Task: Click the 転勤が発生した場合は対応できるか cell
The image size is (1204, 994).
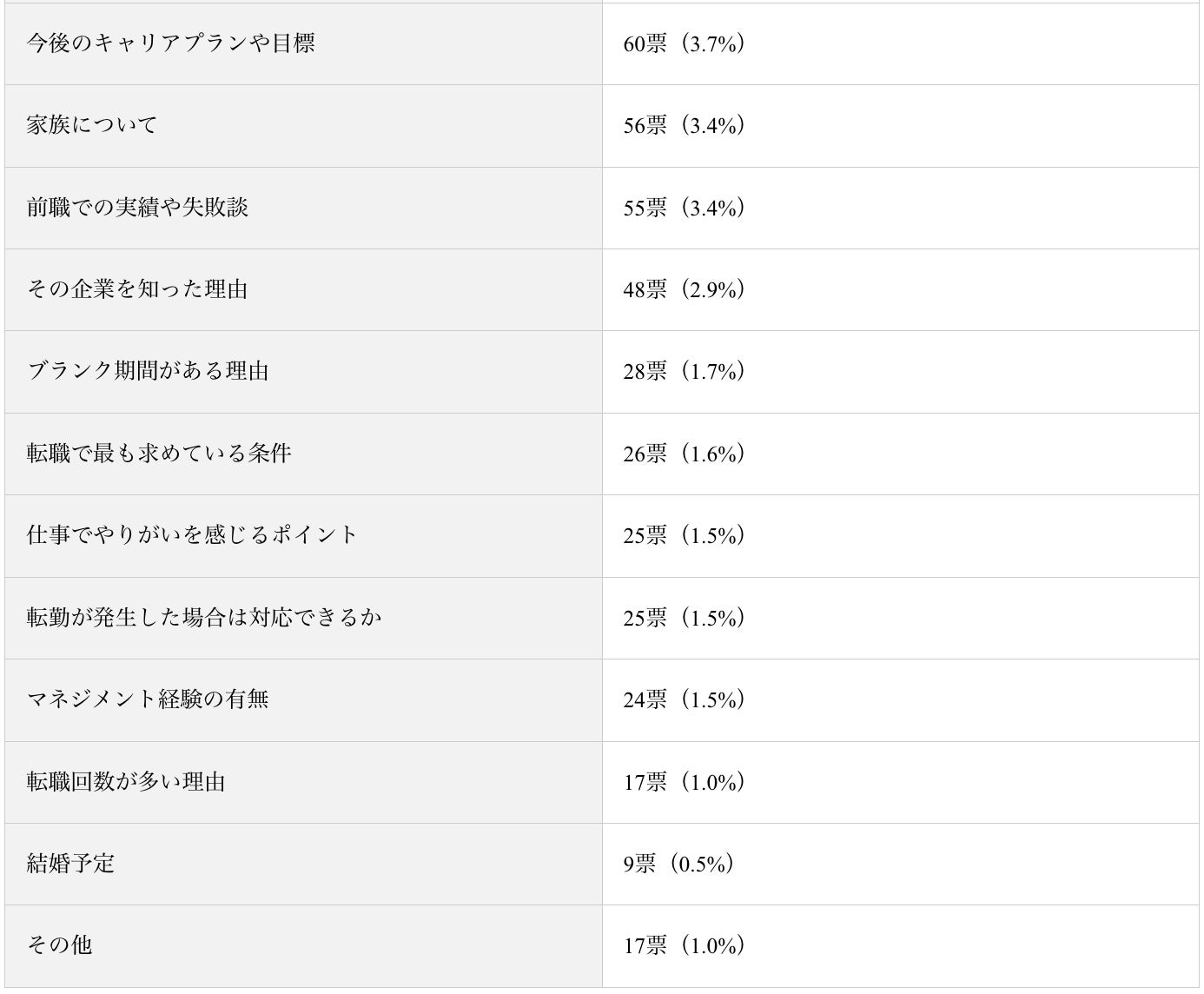Action: coord(204,618)
